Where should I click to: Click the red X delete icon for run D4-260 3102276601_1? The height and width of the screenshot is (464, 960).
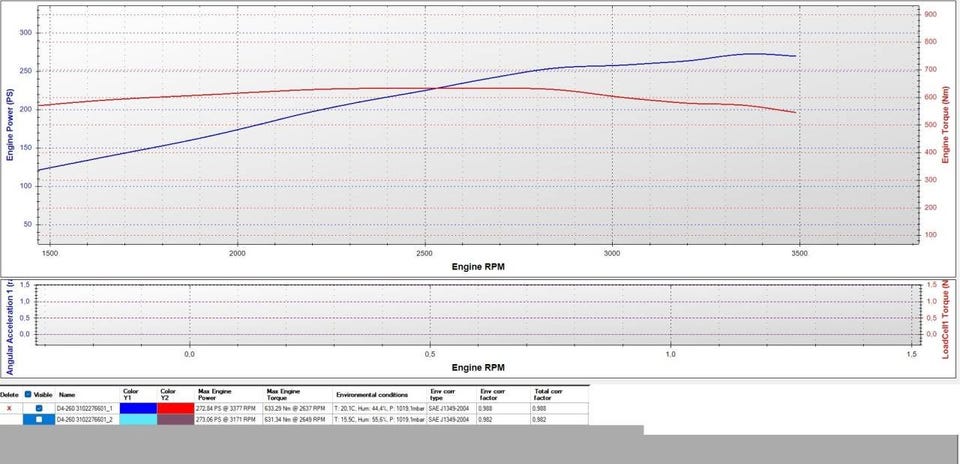pyautogui.click(x=9, y=408)
